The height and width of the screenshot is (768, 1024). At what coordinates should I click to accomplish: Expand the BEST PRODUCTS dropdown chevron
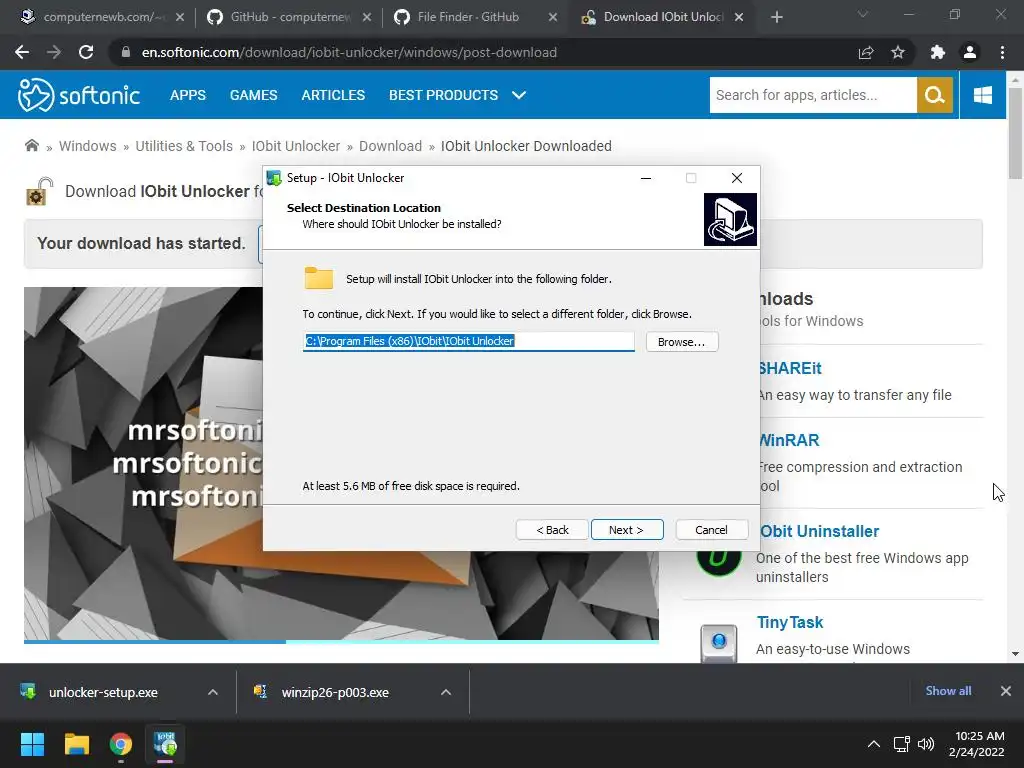519,95
